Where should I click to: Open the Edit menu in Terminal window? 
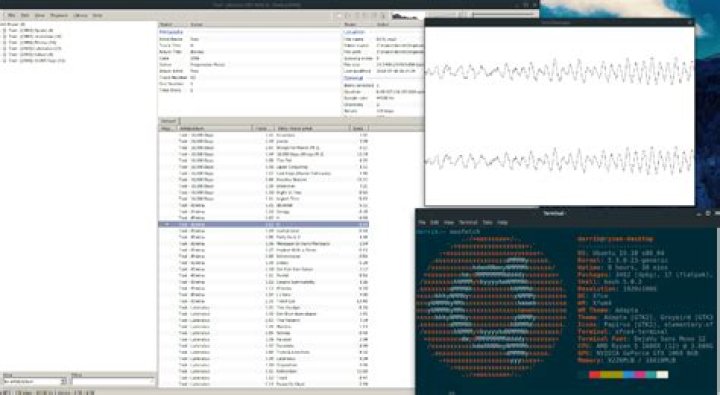[x=434, y=222]
